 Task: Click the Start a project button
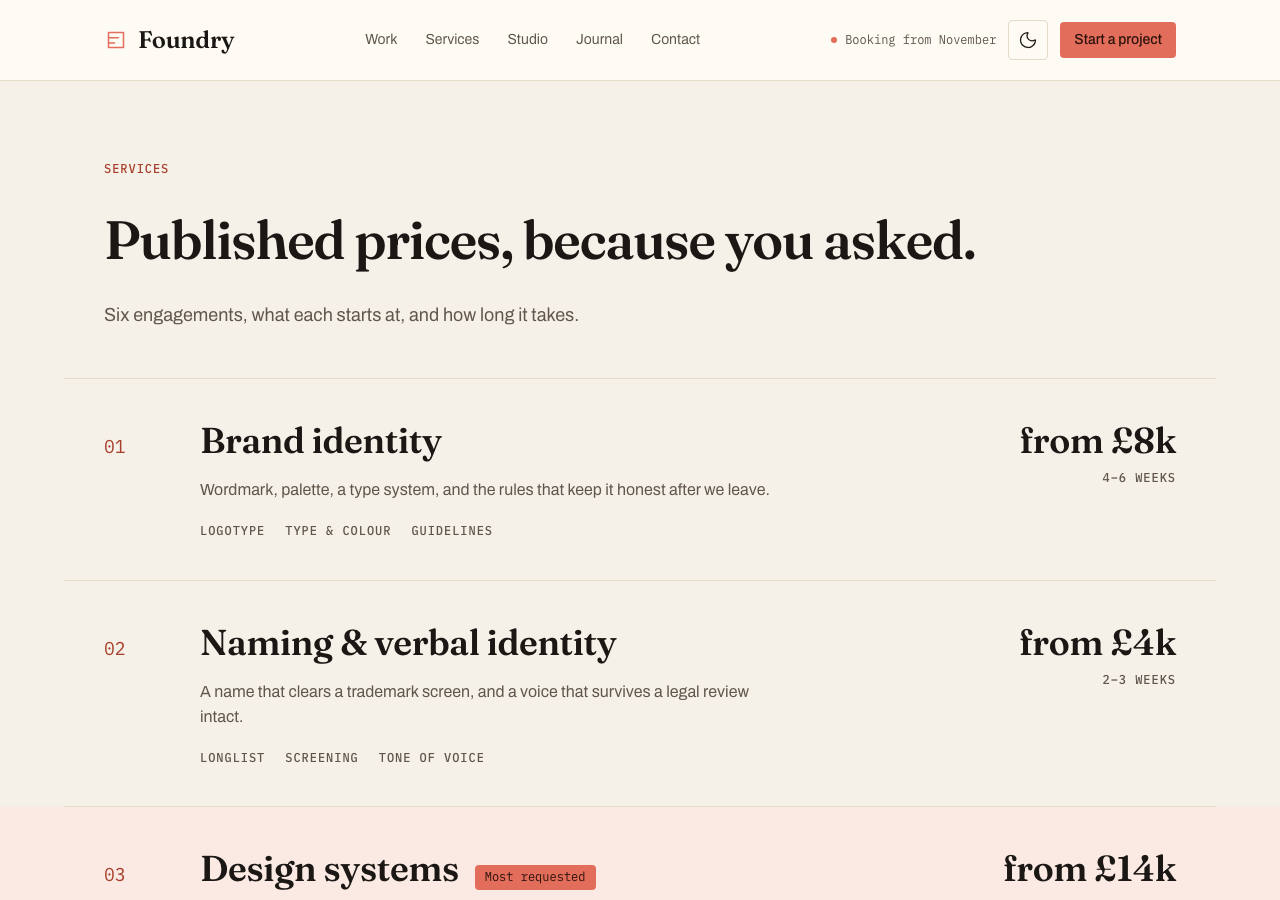pyautogui.click(x=1118, y=40)
